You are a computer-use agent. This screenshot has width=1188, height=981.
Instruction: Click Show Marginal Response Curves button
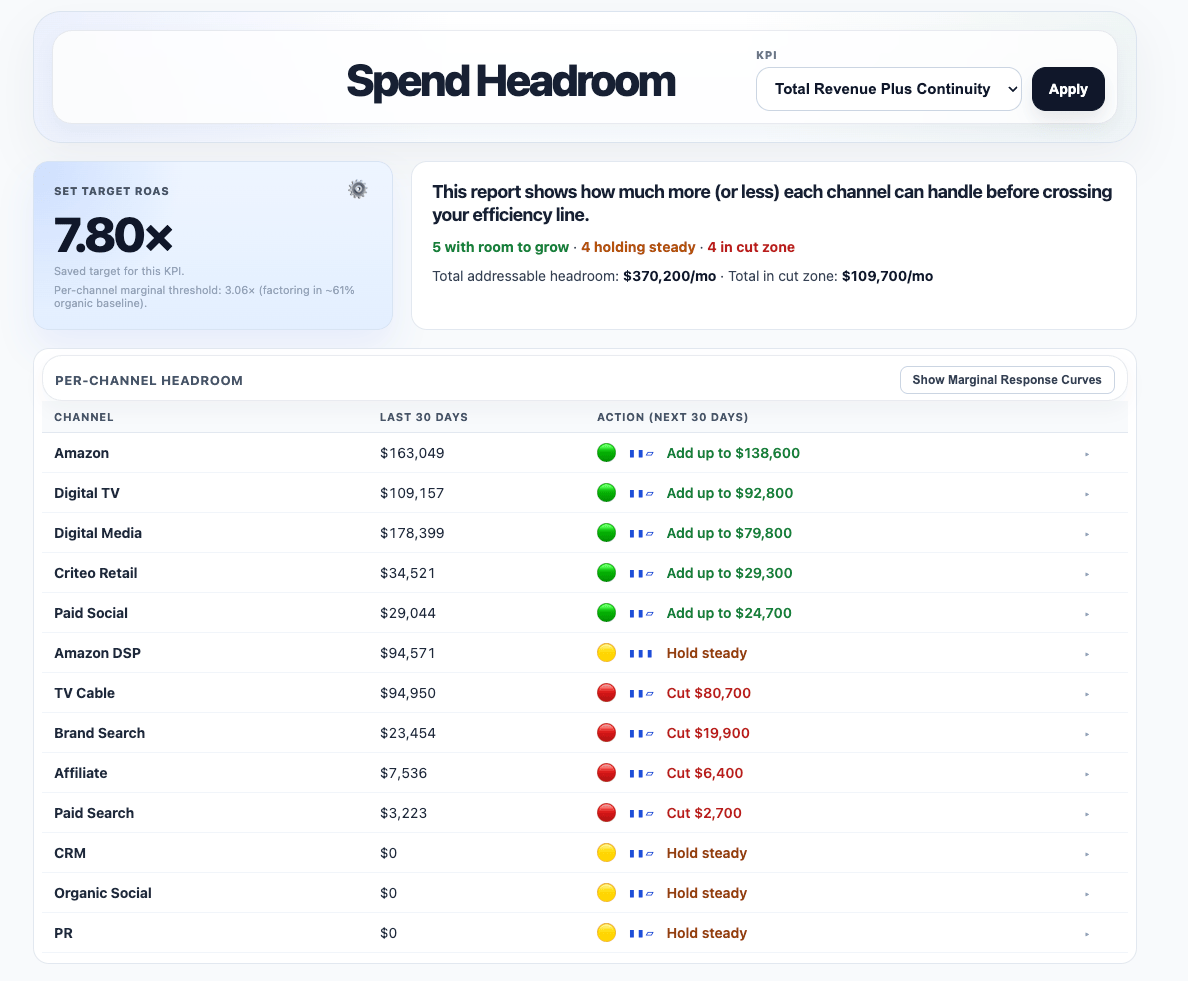(x=1007, y=380)
